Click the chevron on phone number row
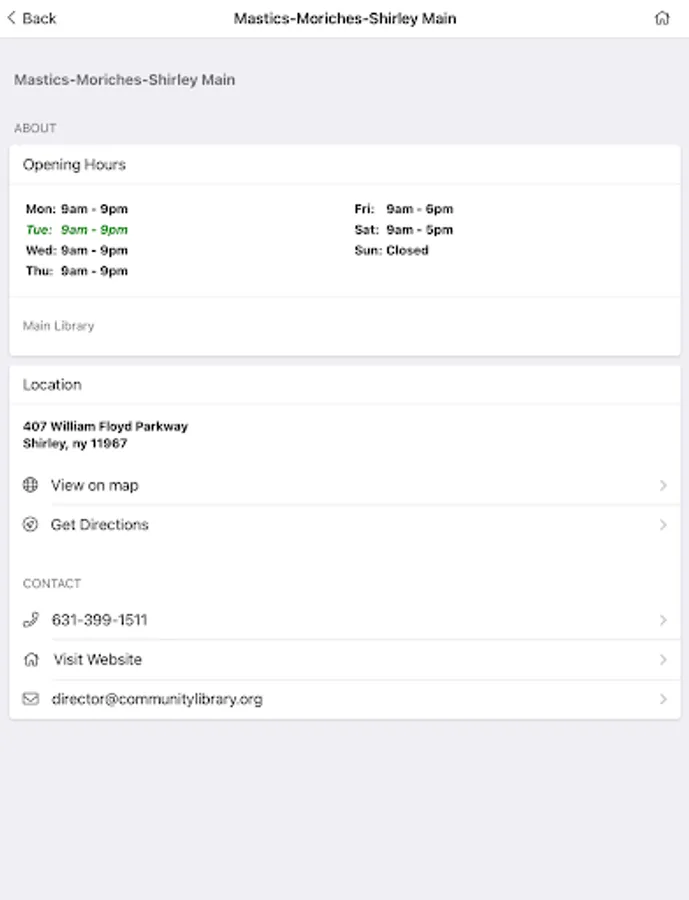 pos(663,620)
